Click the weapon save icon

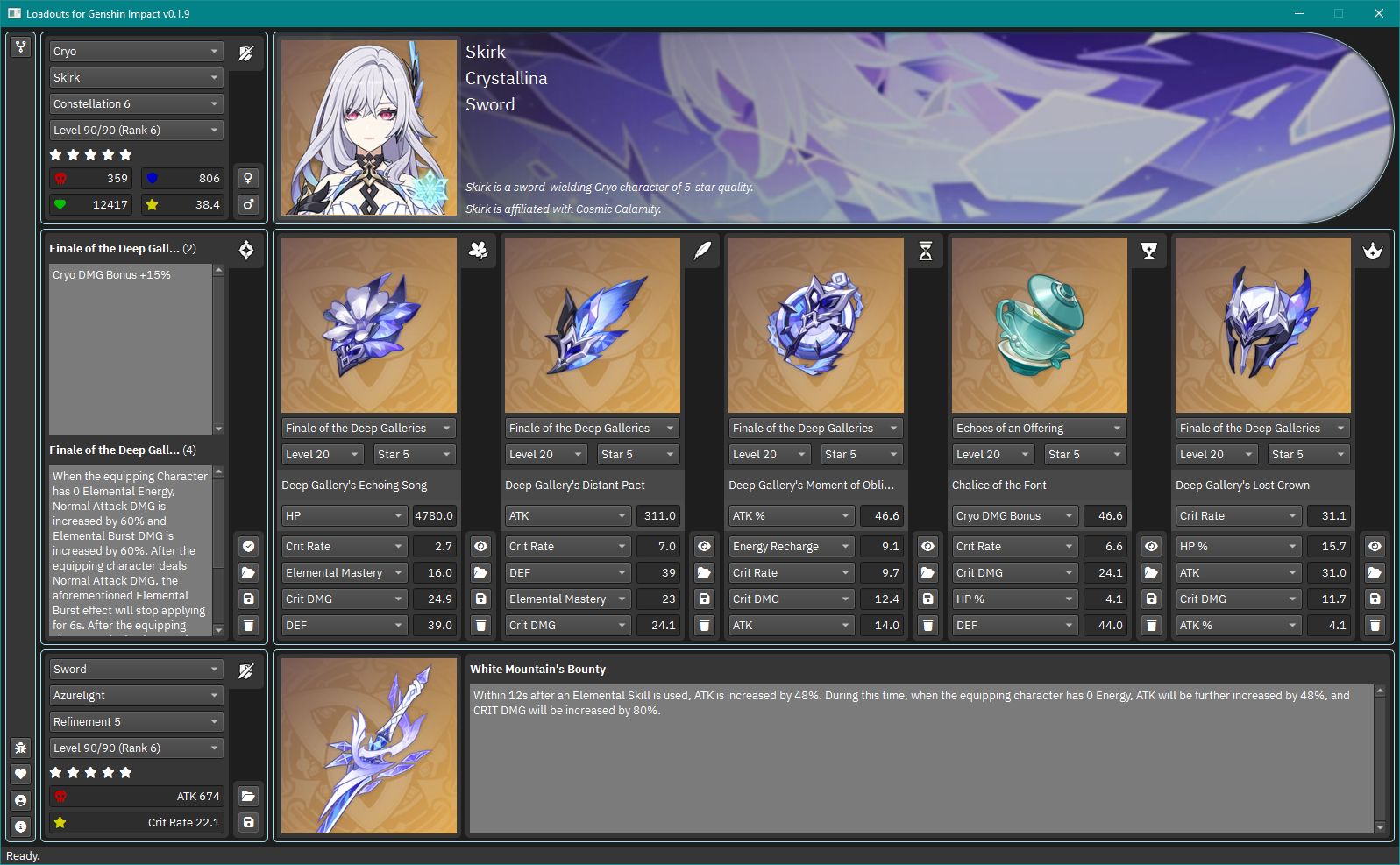coord(249,822)
